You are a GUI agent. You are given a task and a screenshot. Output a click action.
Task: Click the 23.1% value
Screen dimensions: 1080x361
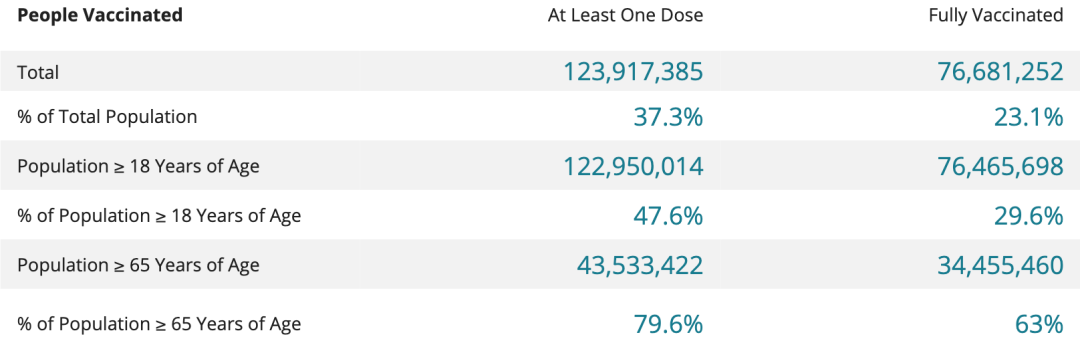tap(1028, 118)
